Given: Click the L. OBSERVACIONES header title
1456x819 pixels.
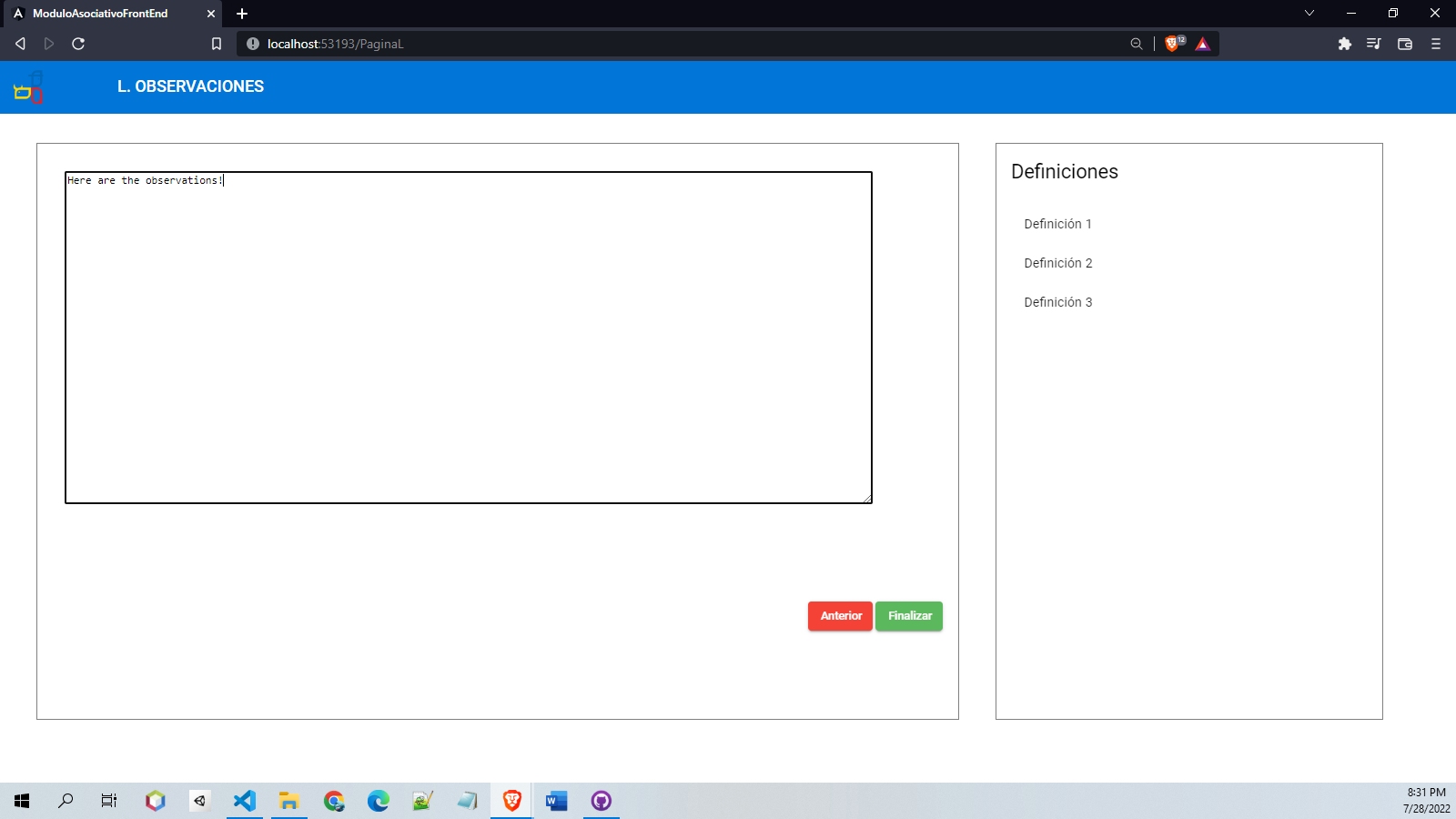Looking at the screenshot, I should click(190, 86).
